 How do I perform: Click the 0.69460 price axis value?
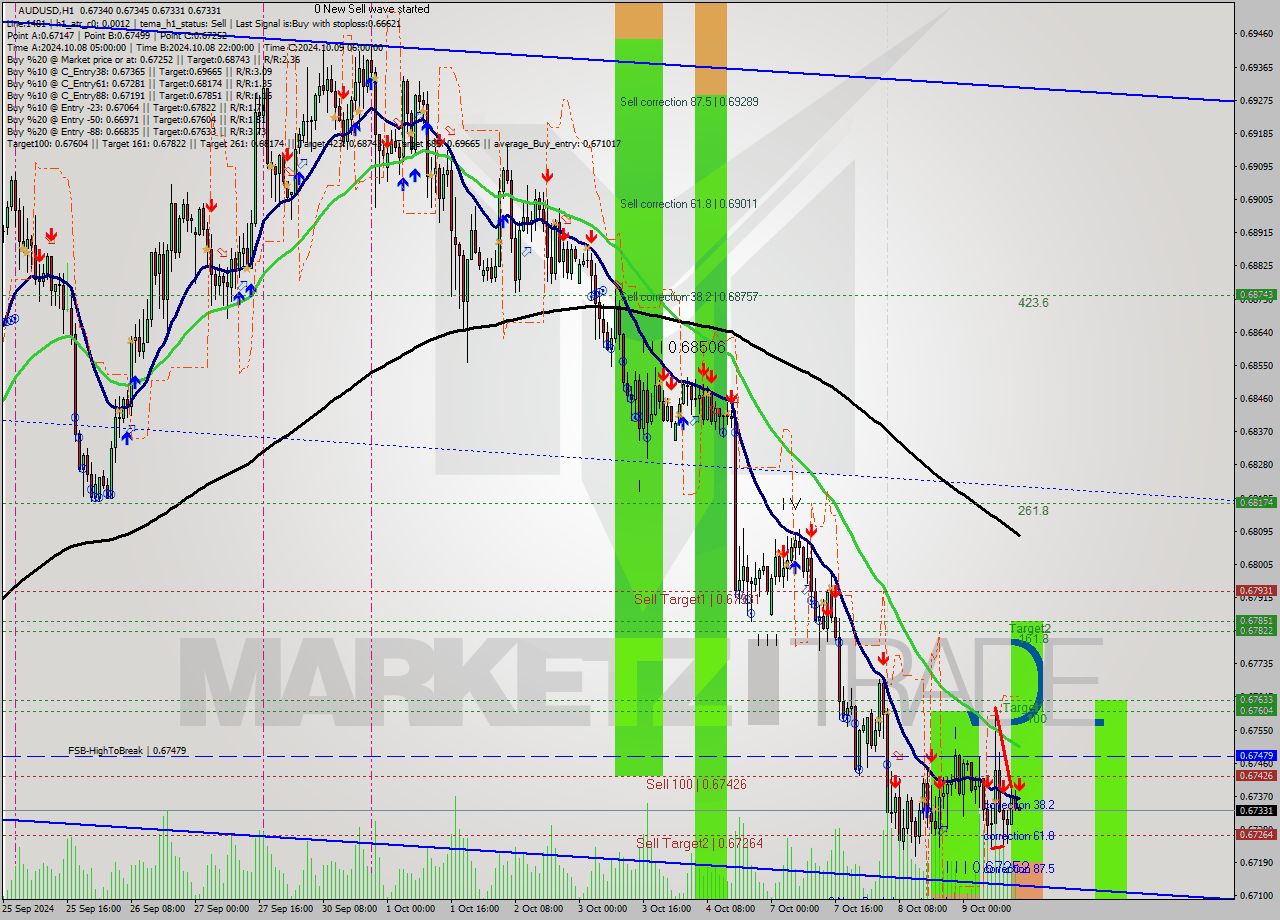1256,34
